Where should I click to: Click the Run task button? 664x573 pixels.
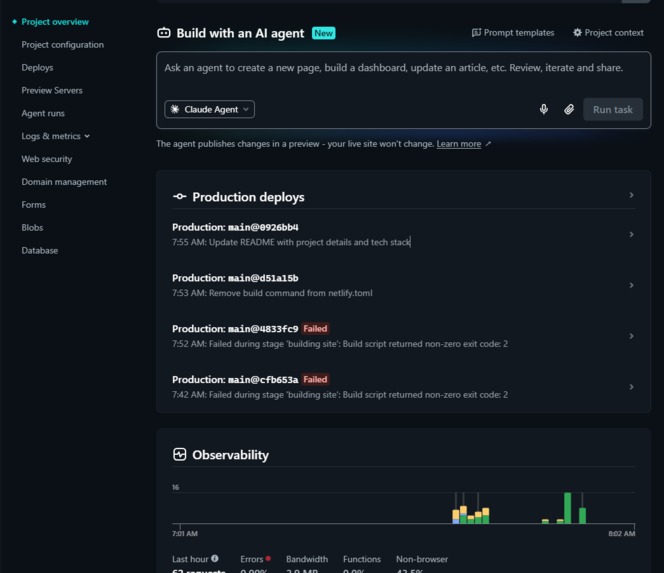tap(613, 109)
